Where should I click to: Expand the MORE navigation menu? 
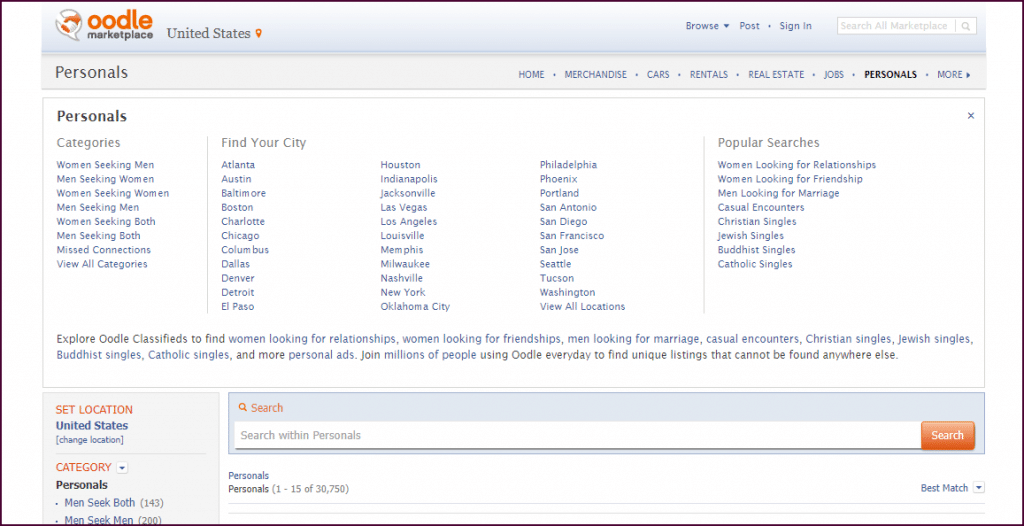[x=953, y=74]
